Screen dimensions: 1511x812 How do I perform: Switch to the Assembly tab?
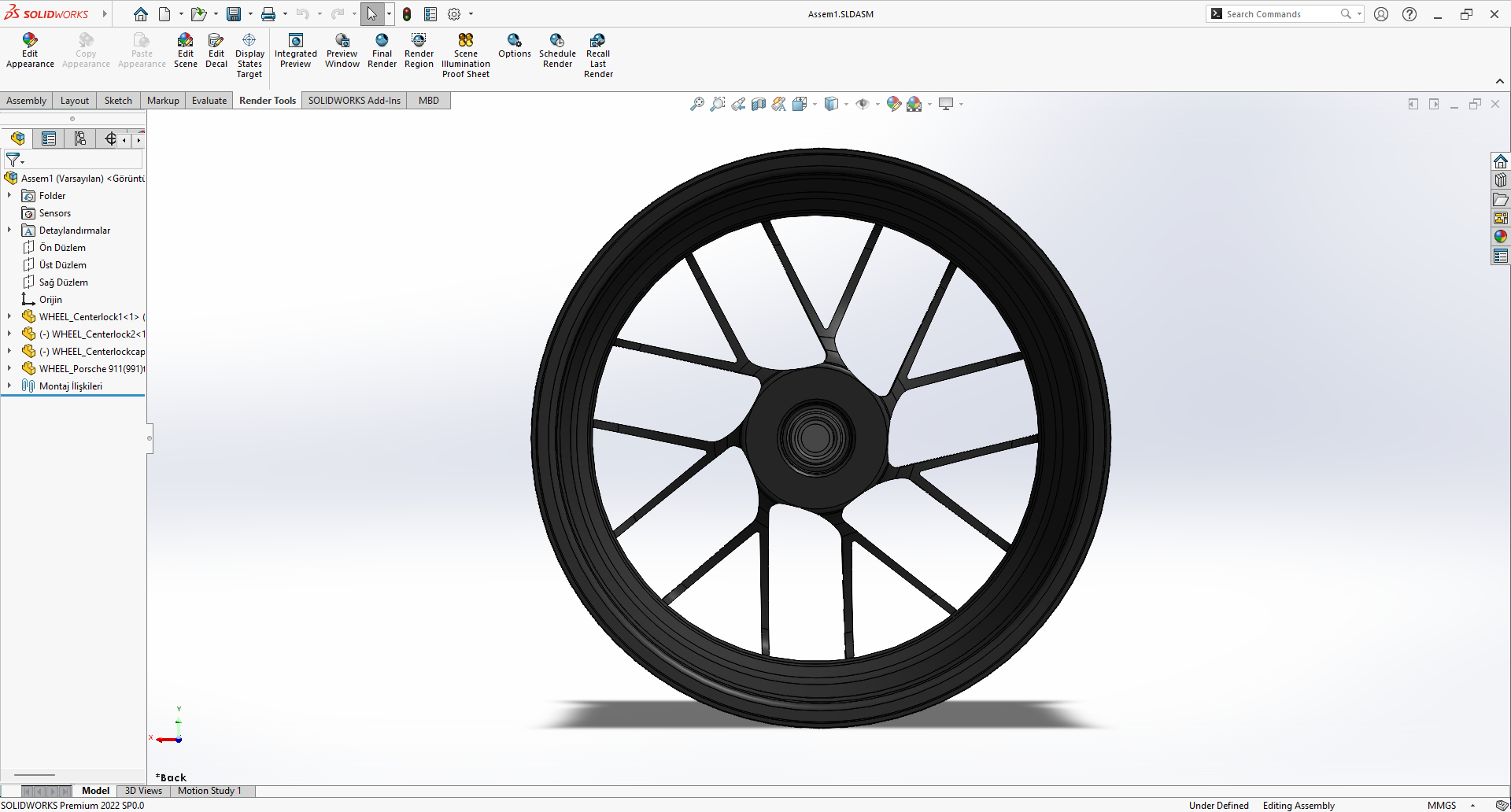pos(27,101)
